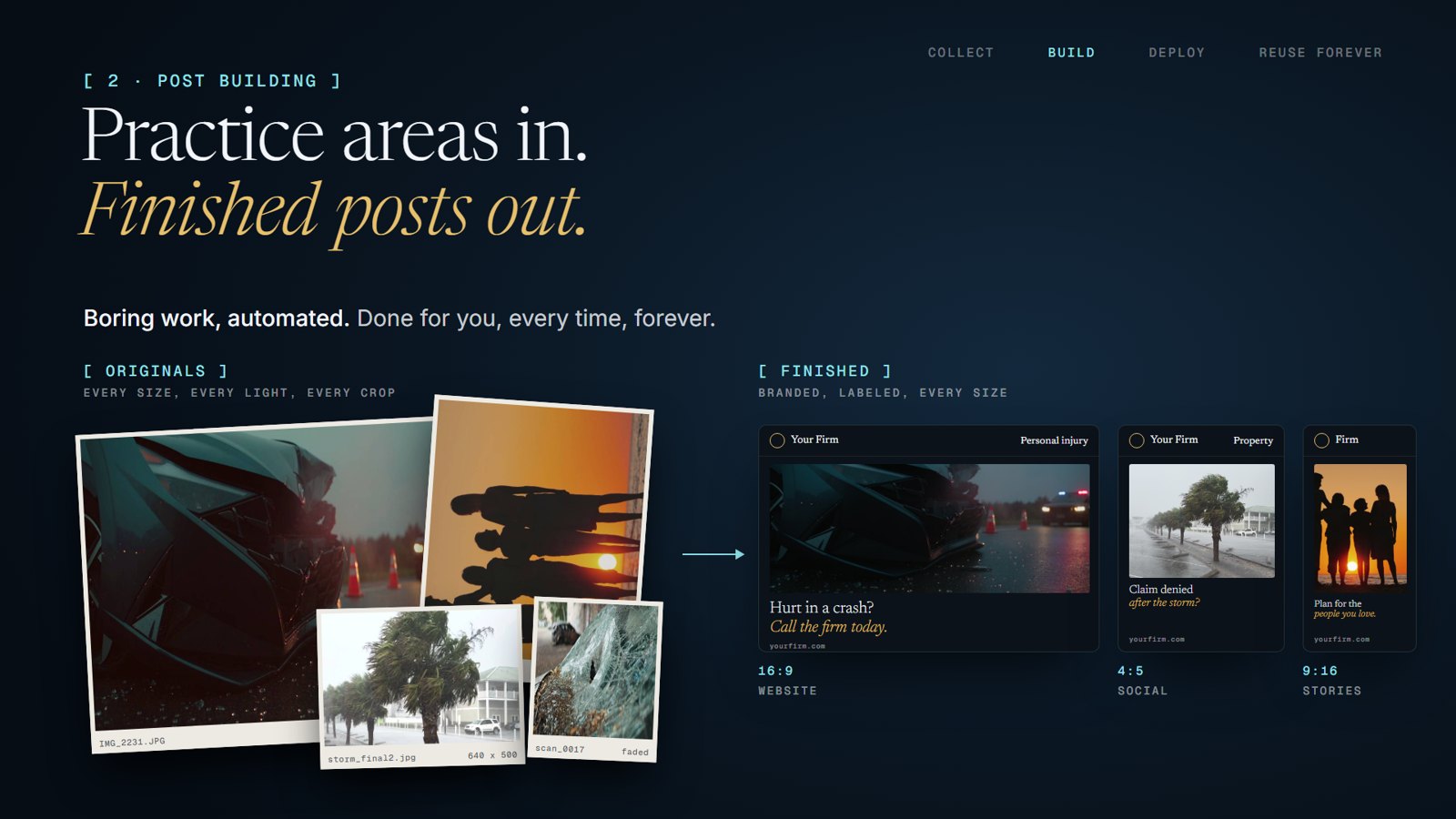Click the "Practice areas in." headline
Screen dimensions: 1456x819
(335, 135)
